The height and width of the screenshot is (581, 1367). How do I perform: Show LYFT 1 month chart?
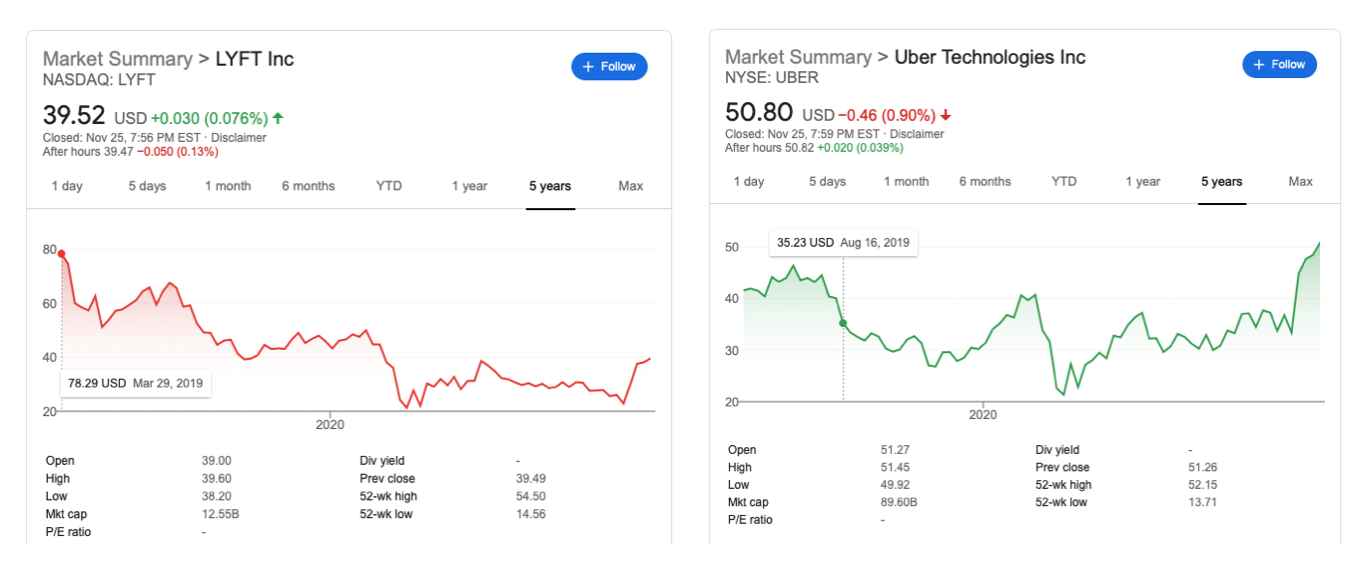coord(228,186)
